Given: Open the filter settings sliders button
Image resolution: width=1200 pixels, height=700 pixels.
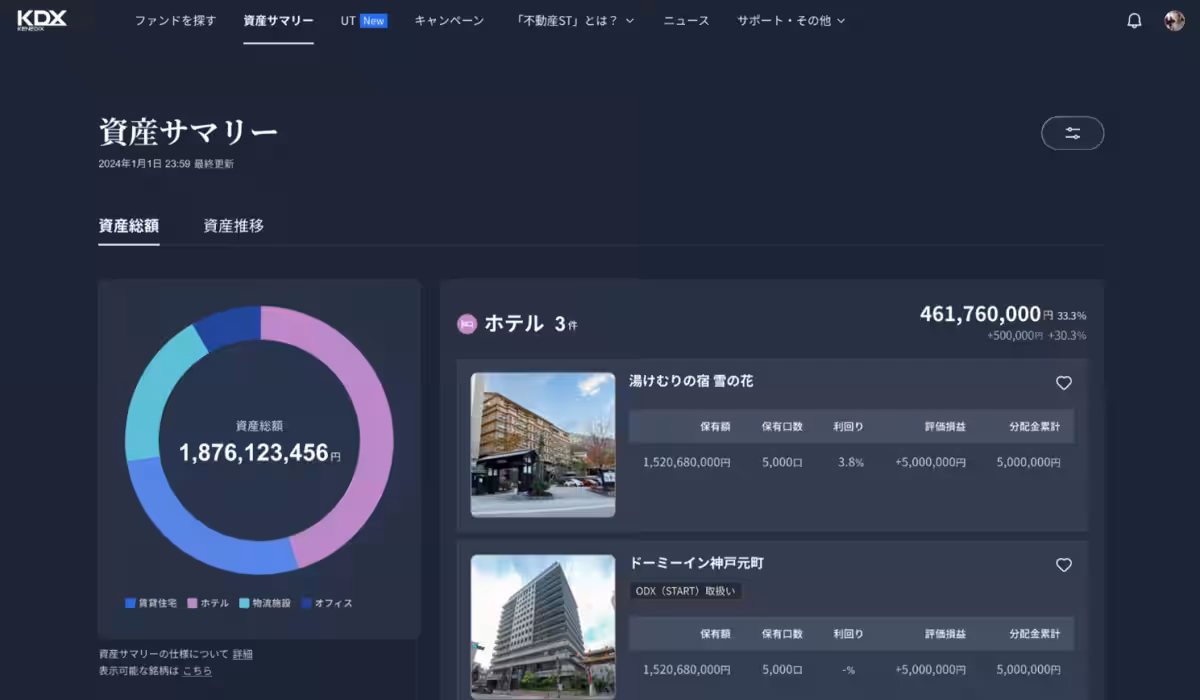Looking at the screenshot, I should point(1072,133).
